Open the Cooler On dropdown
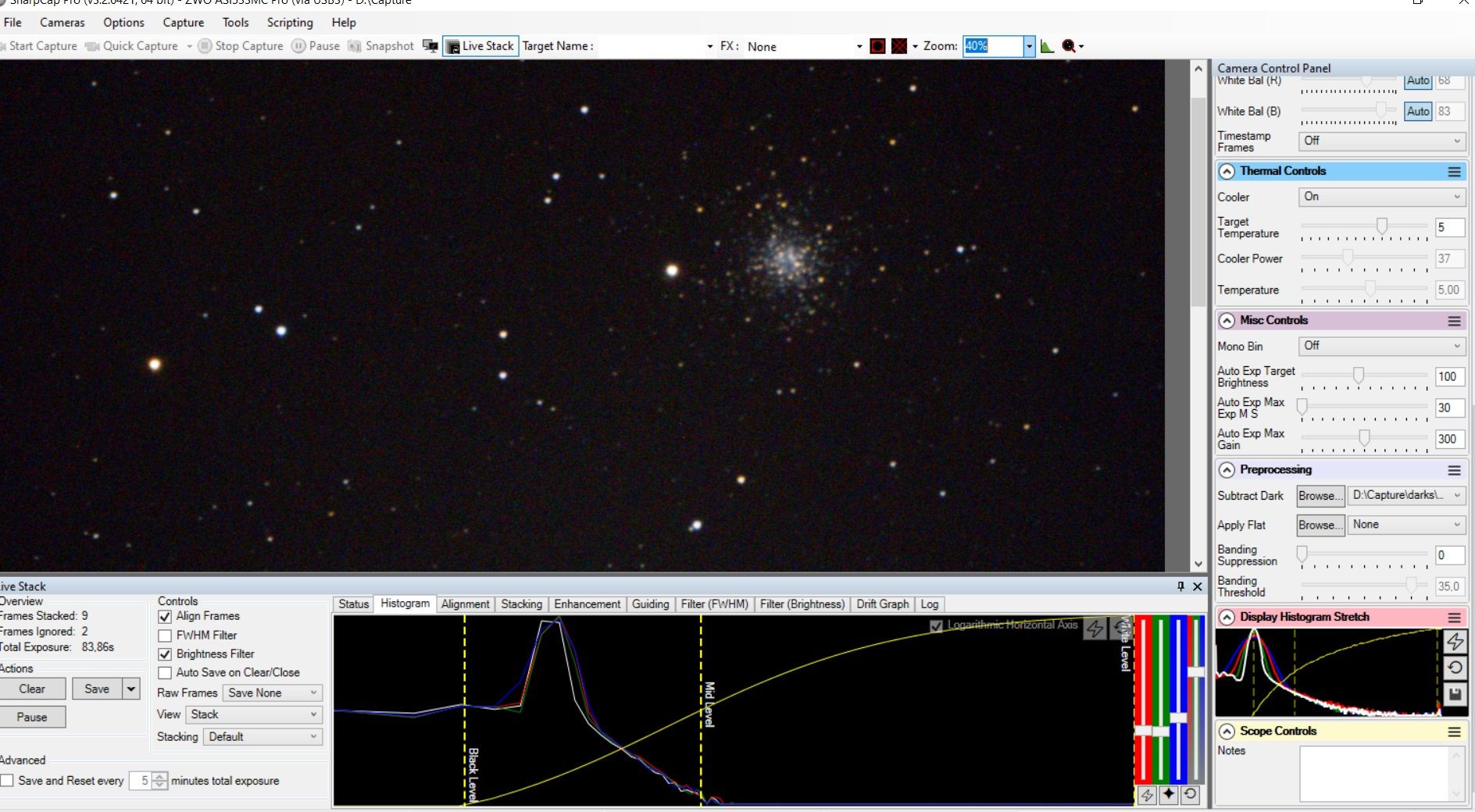1475x812 pixels. pos(1381,197)
